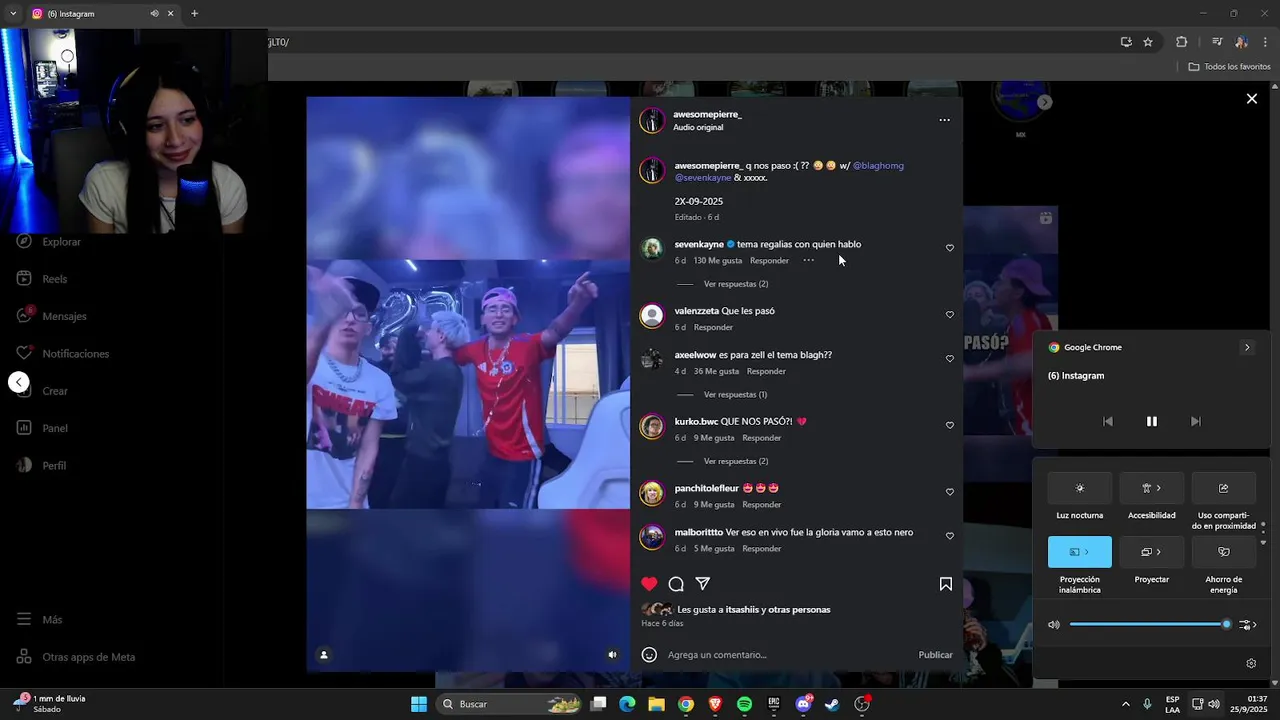Like panchitolefleur's comment
Viewport: 1280px width, 720px height.
(x=950, y=492)
